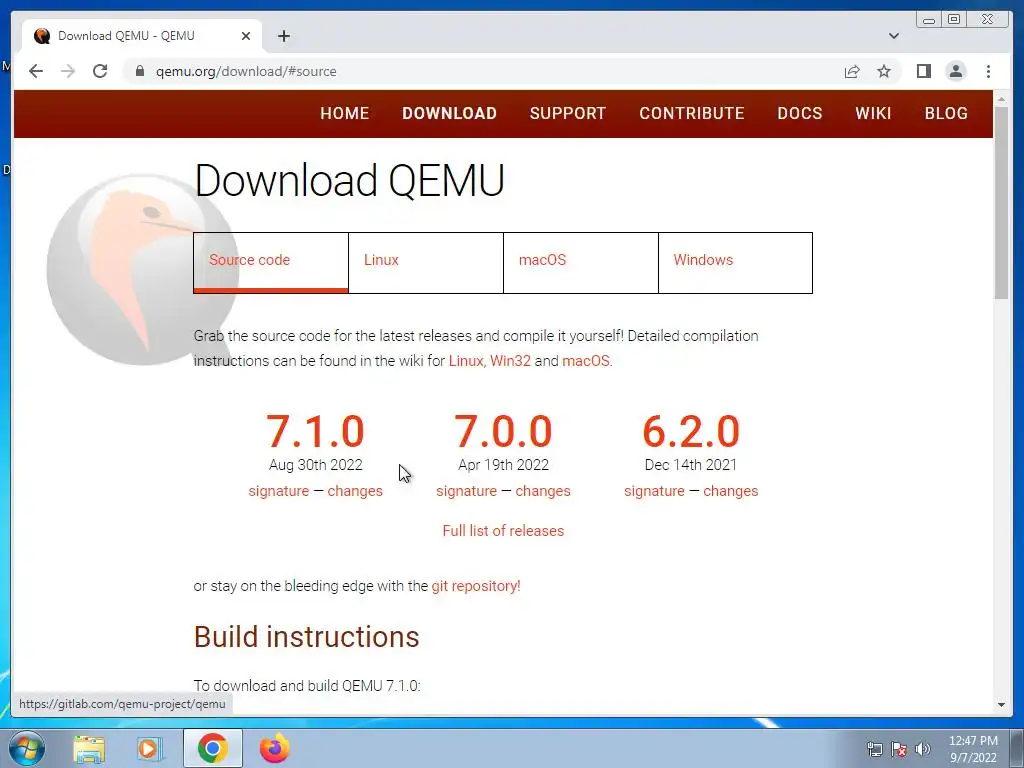
Task: Open the changes link for 6.2.0
Action: click(x=731, y=491)
